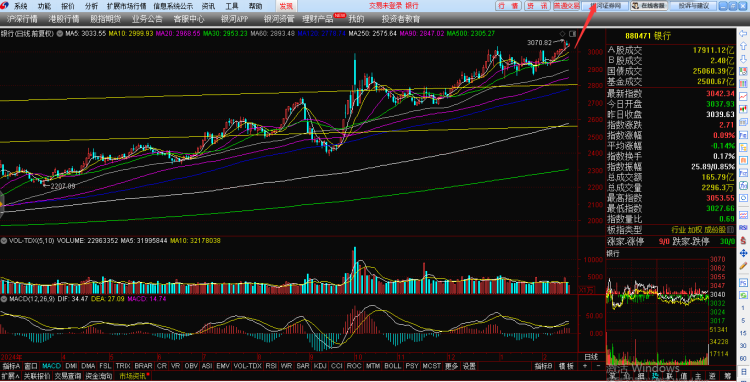Click the blue four-way move icon in sidebar
The width and height of the screenshot is (750, 382).
[x=743, y=253]
